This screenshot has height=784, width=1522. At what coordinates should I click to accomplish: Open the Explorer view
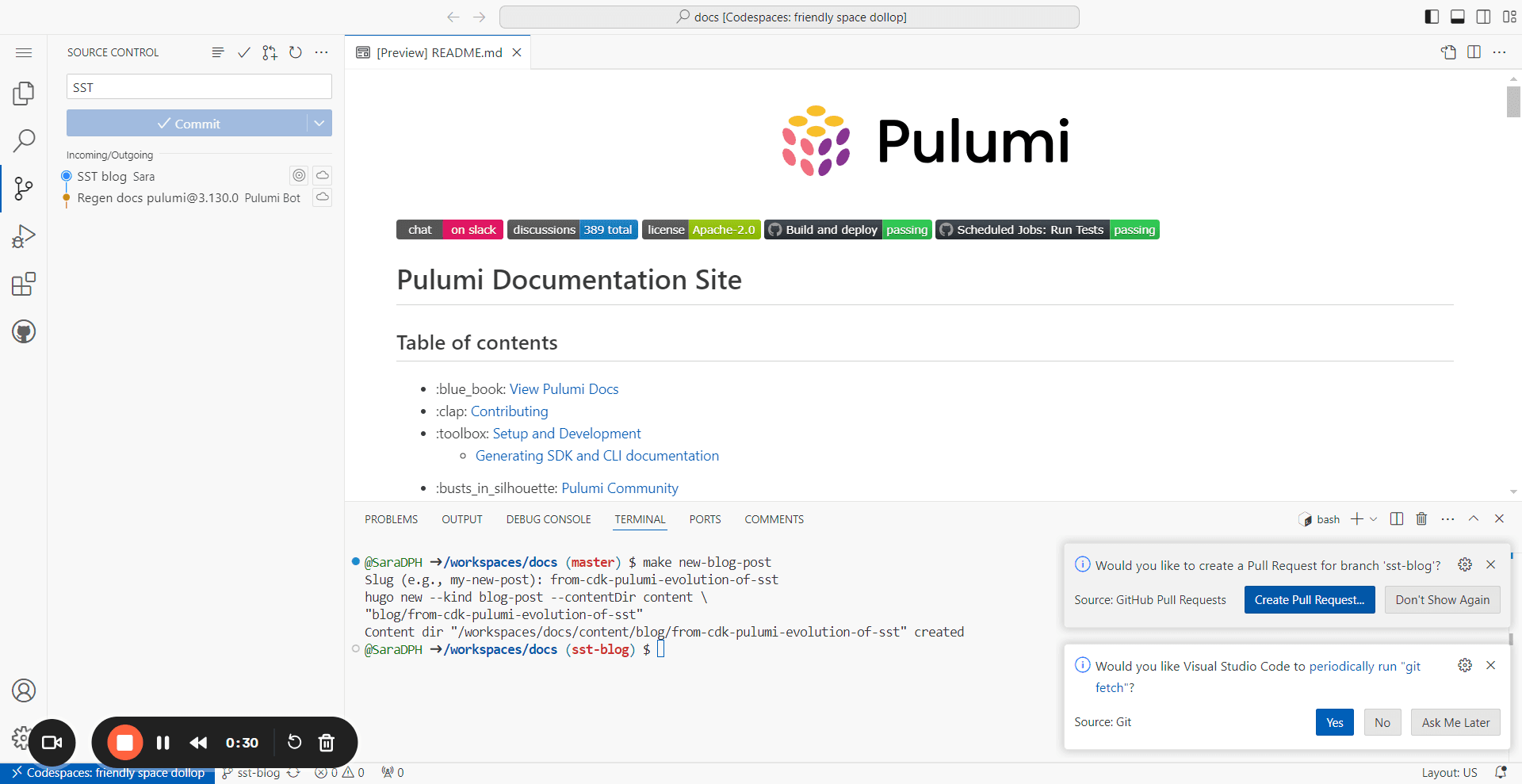(x=24, y=94)
